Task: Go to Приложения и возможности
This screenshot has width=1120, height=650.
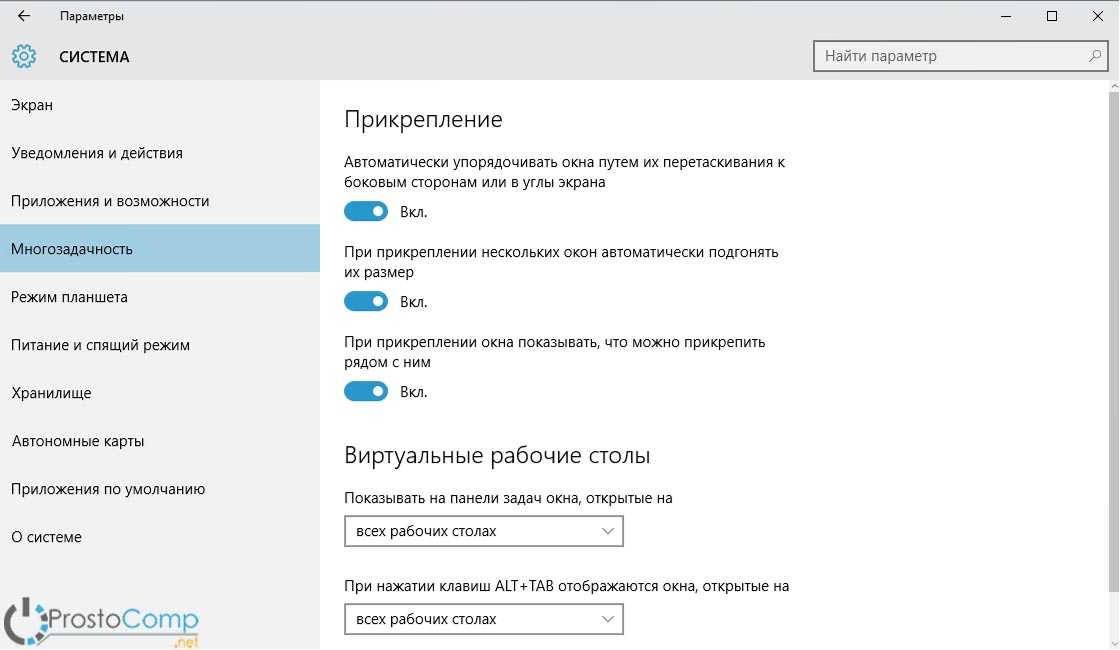Action: (110, 201)
